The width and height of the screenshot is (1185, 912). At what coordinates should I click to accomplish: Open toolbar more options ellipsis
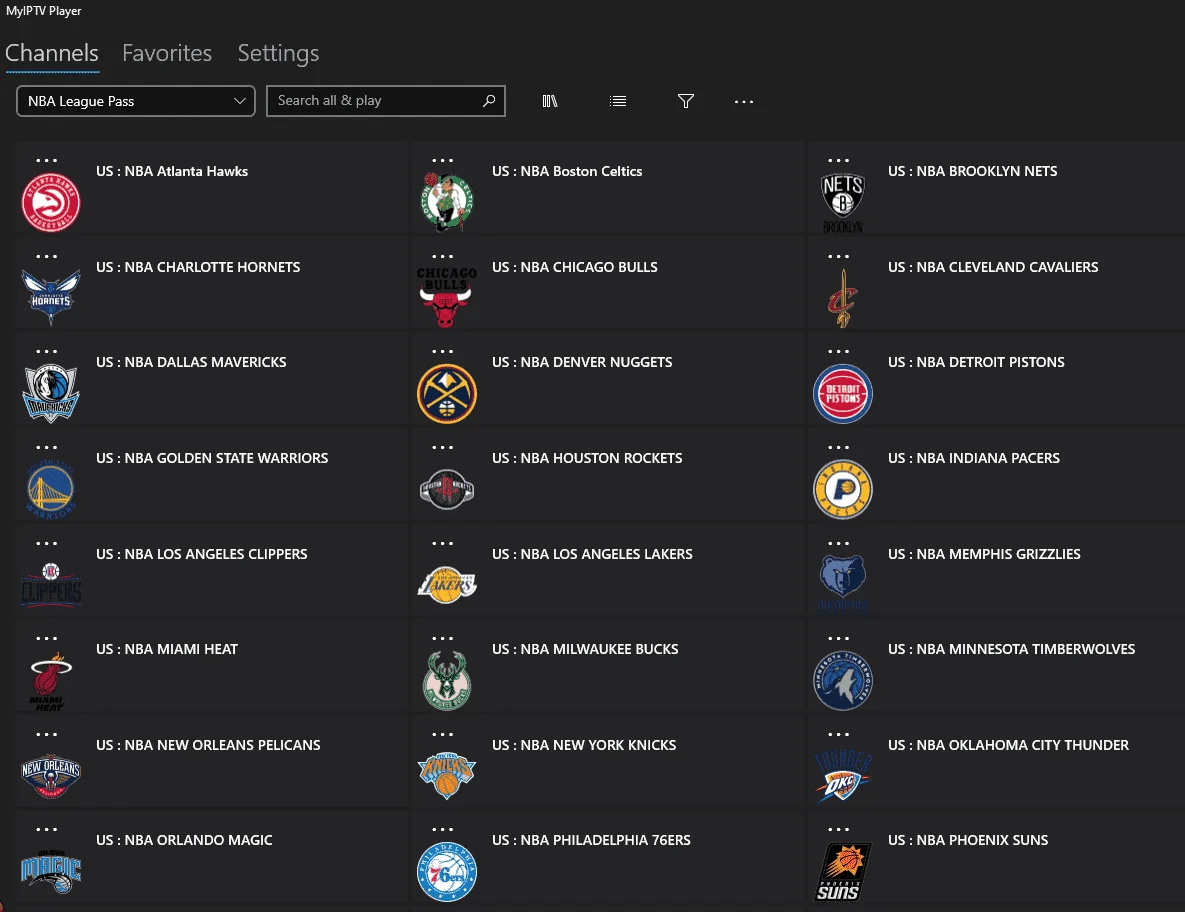[x=744, y=101]
